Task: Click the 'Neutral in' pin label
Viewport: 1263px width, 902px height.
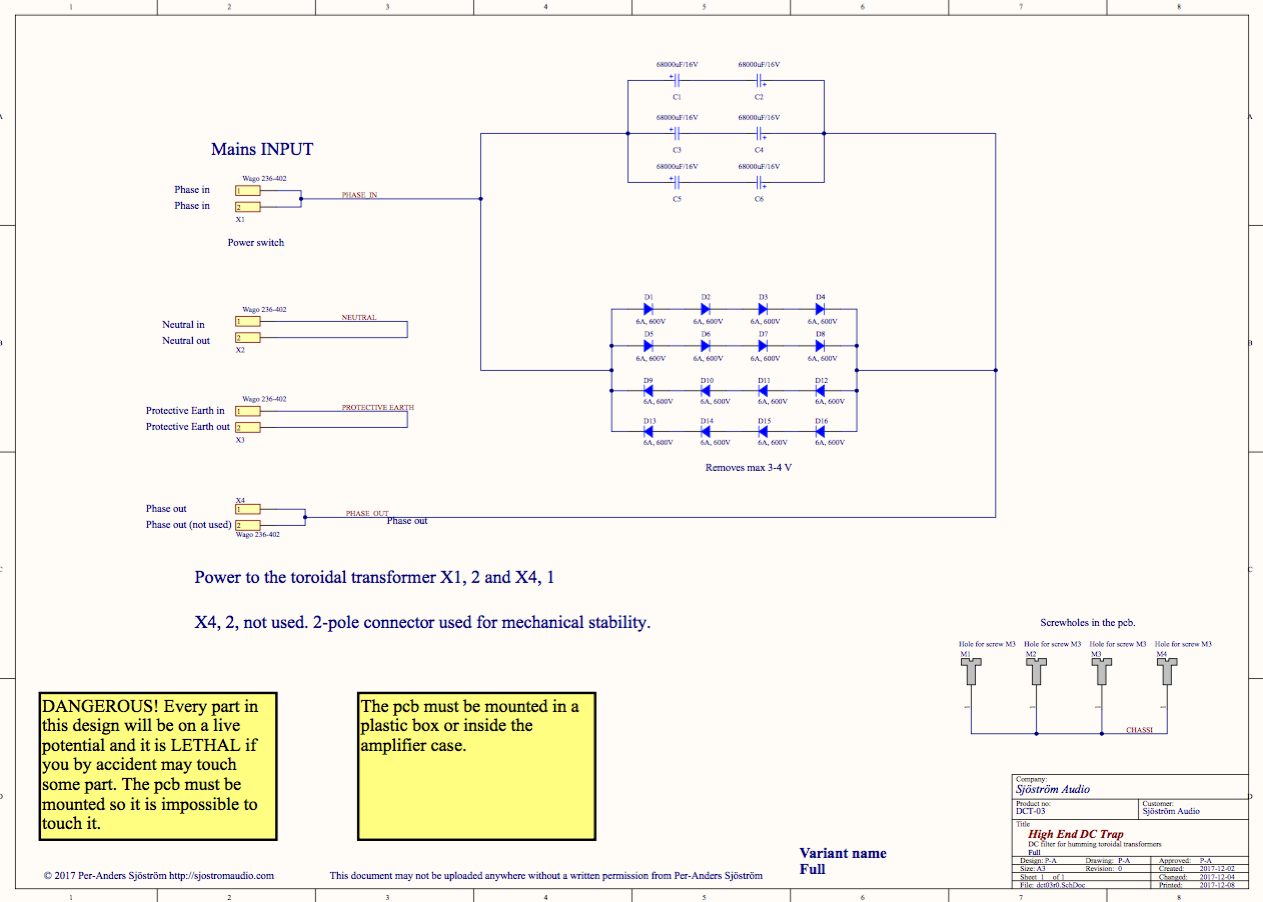Action: 184,325
